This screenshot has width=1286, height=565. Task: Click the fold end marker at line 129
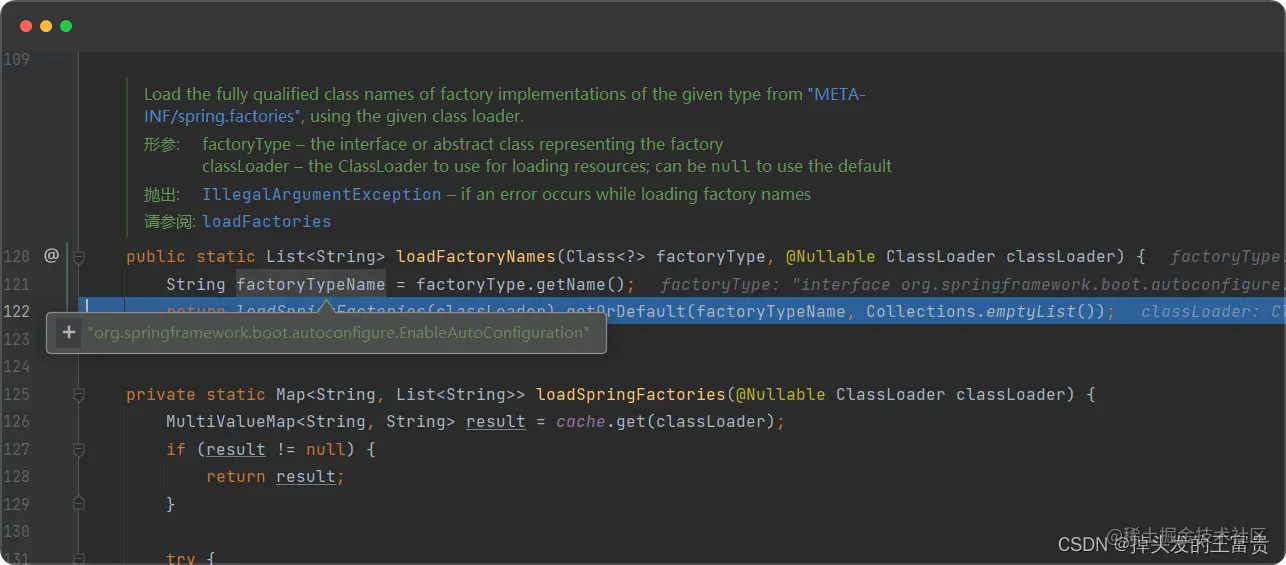pyautogui.click(x=79, y=505)
